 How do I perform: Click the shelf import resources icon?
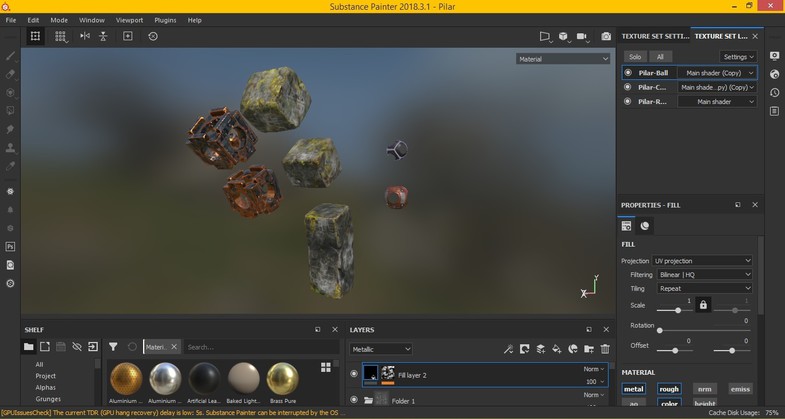(x=93, y=346)
